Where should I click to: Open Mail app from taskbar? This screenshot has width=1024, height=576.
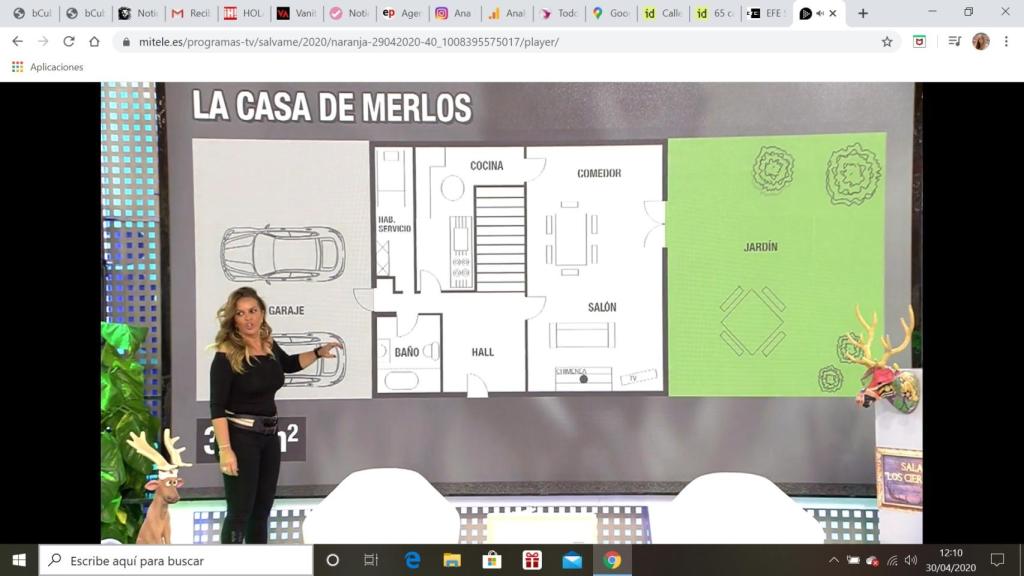[572, 560]
